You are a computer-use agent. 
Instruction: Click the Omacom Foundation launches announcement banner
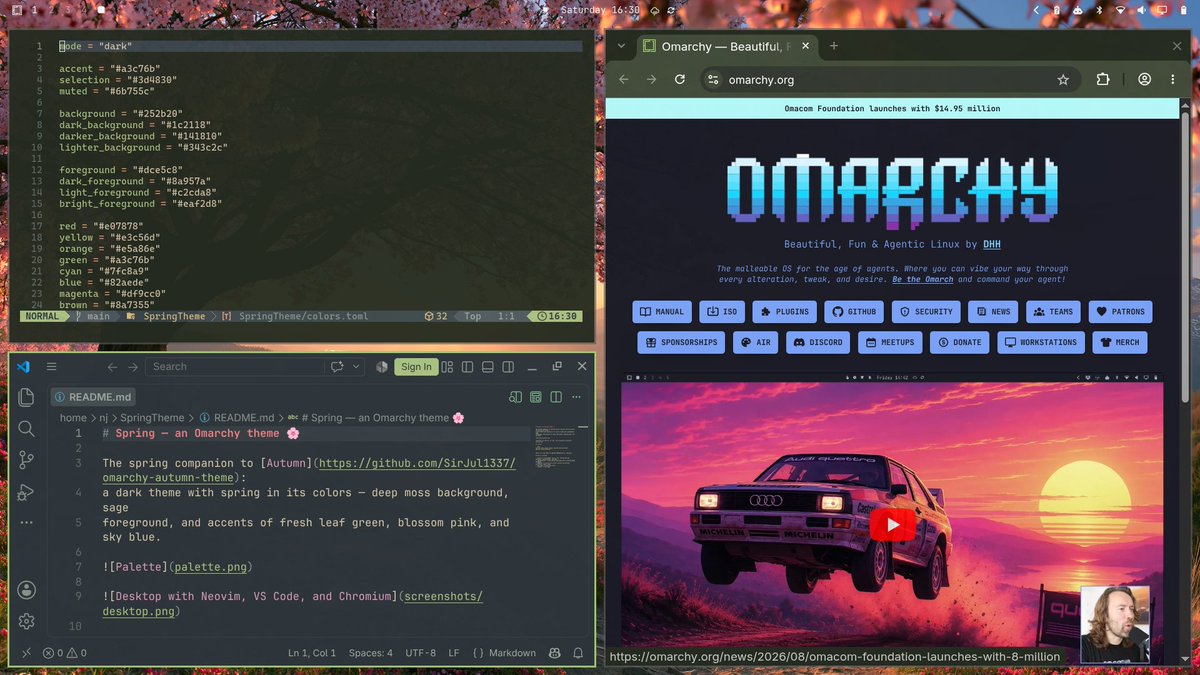coord(892,108)
